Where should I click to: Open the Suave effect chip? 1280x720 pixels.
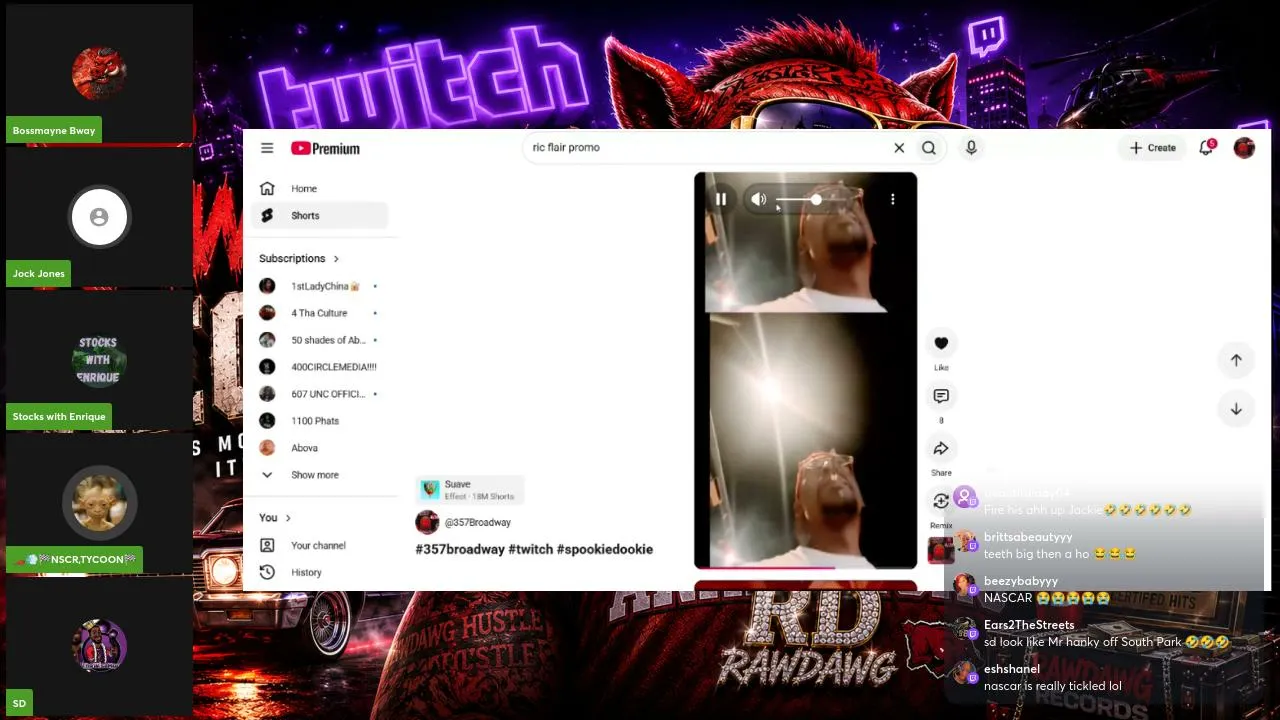[469, 489]
